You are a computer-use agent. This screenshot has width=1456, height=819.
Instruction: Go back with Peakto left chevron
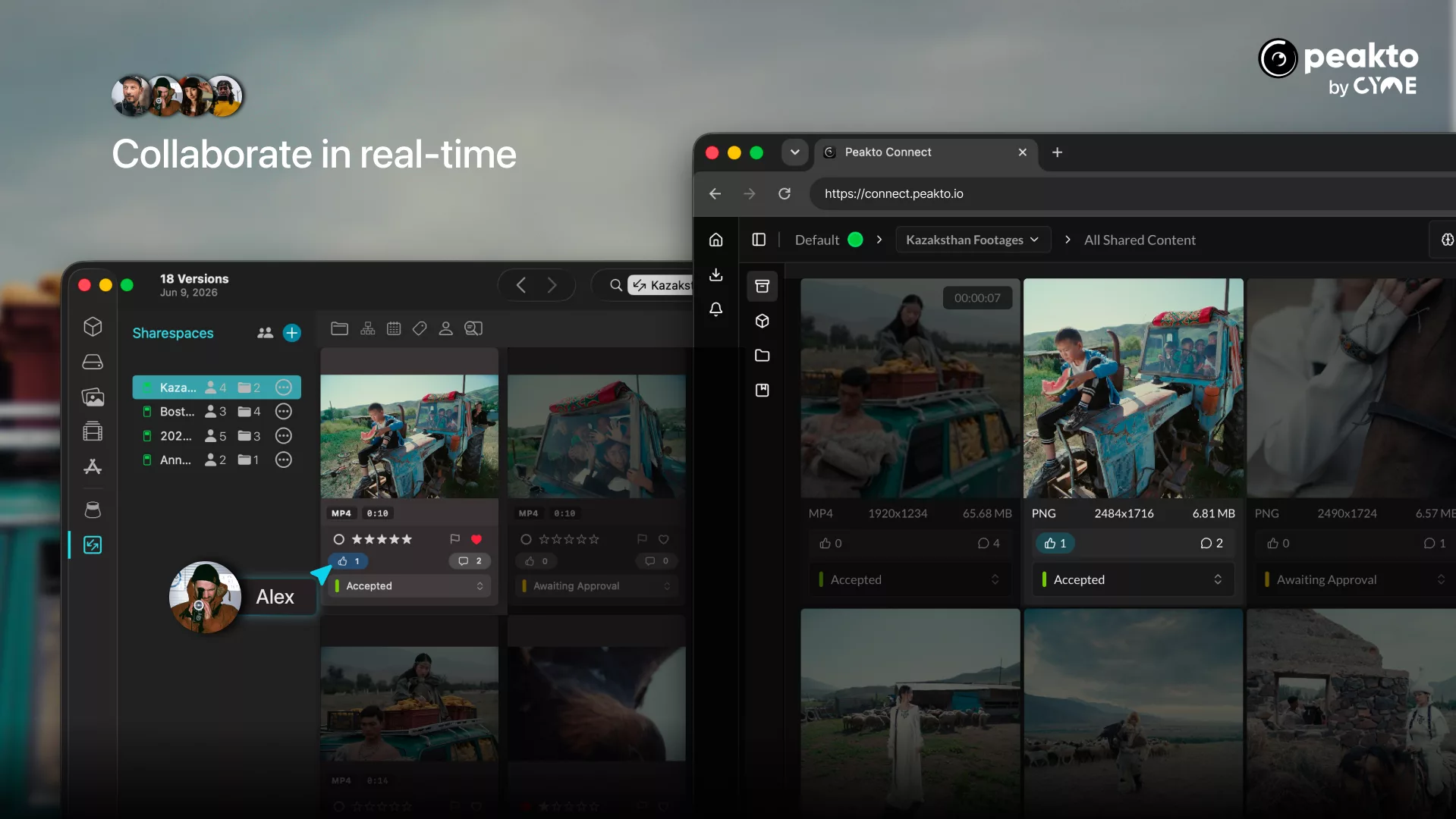(x=521, y=285)
